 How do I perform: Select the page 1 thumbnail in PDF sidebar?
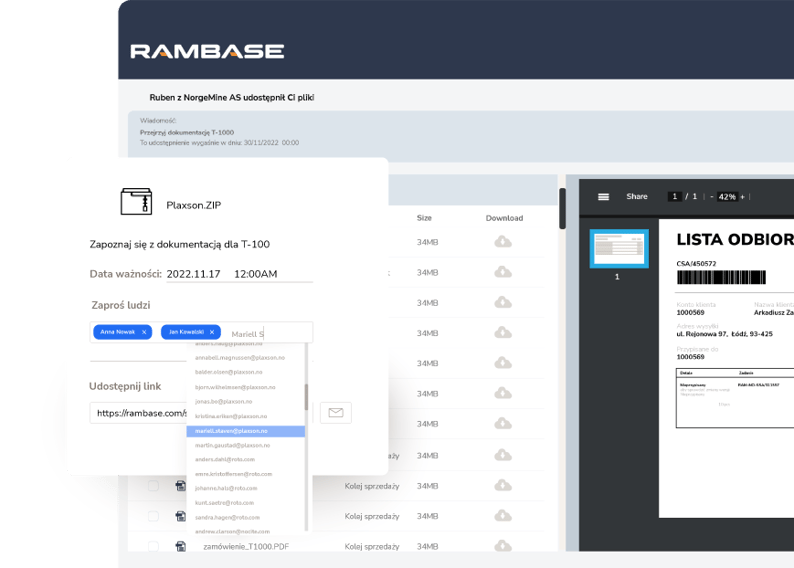619,248
